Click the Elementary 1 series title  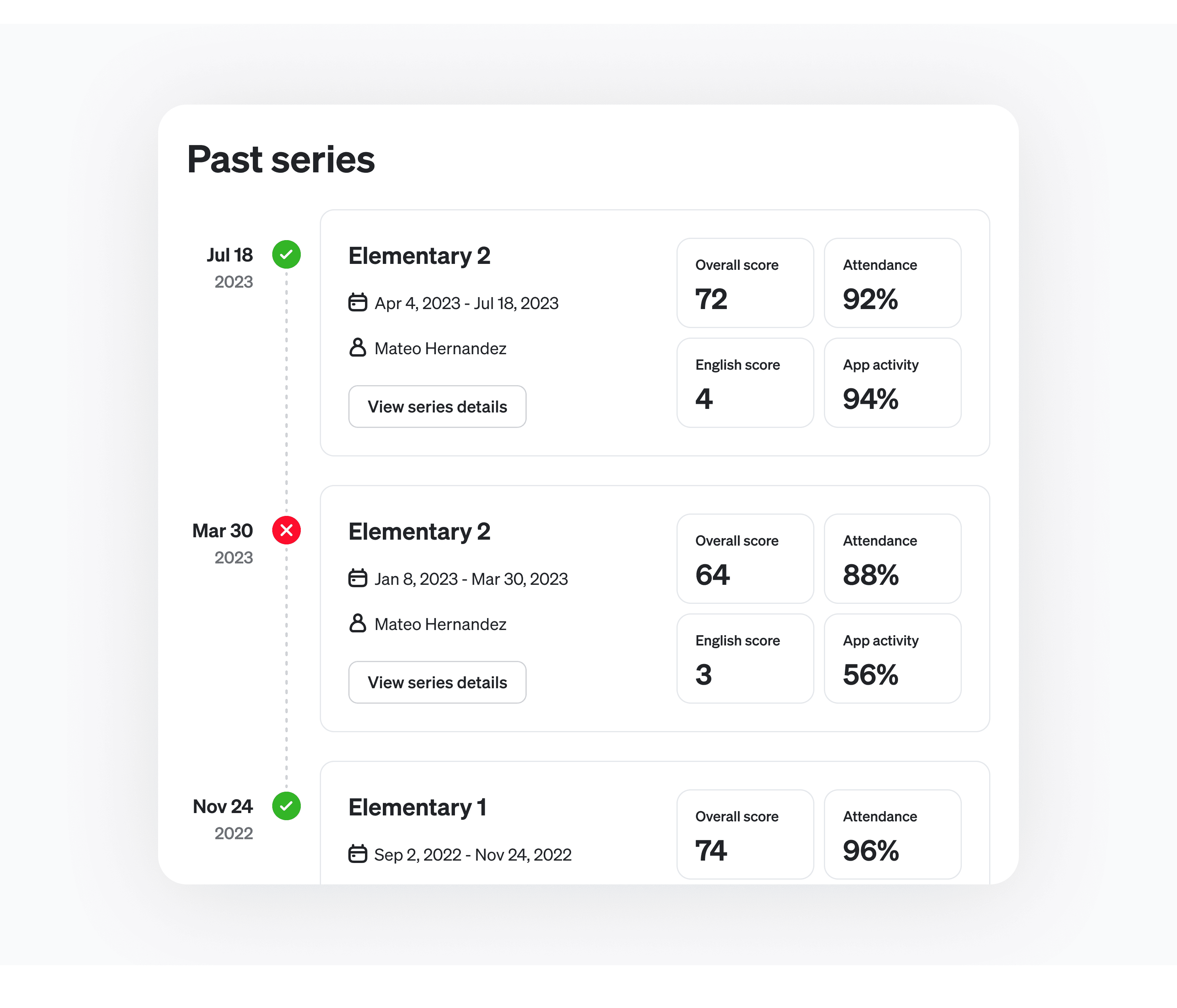pyautogui.click(x=418, y=808)
